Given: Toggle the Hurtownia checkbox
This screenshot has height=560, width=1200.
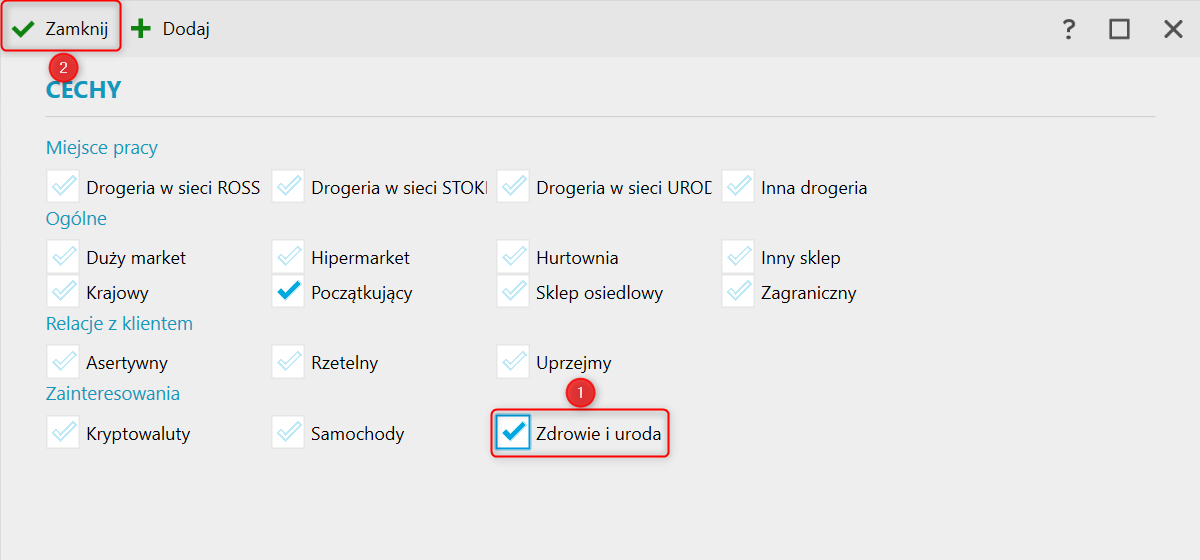Looking at the screenshot, I should click(x=513, y=257).
